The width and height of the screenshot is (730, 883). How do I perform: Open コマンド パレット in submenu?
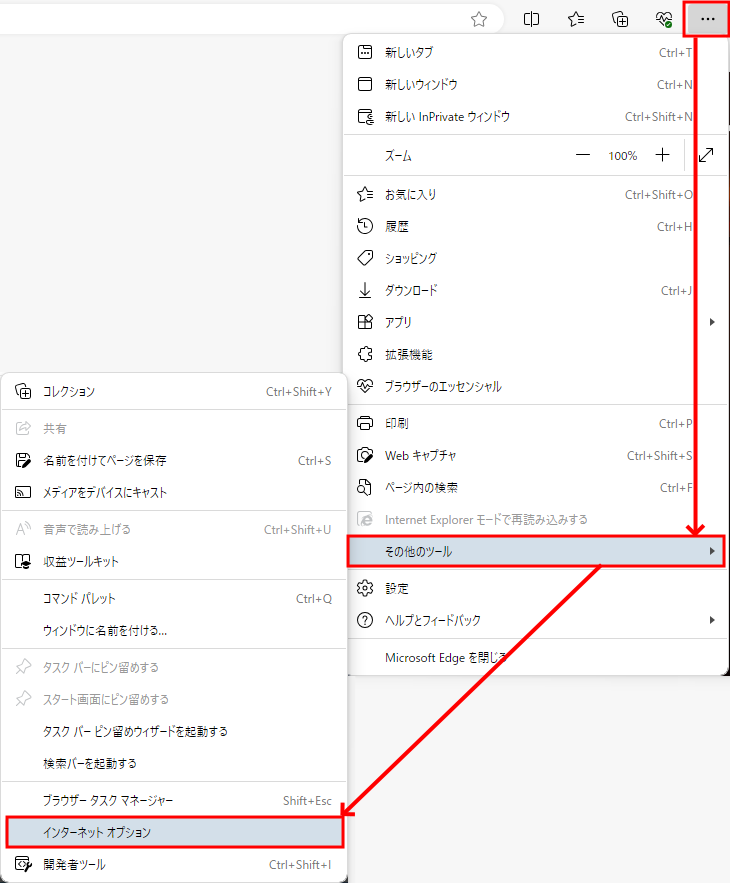(x=175, y=598)
